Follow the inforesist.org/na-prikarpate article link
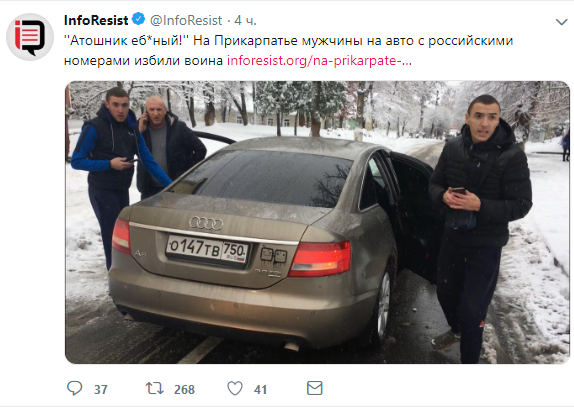The width and height of the screenshot is (574, 411). point(319,60)
